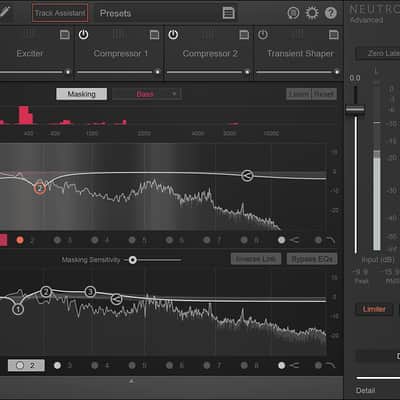Image resolution: width=400 pixels, height=400 pixels.
Task: Toggle the orange band 2 enable dot in the upper row
Action: [20, 240]
